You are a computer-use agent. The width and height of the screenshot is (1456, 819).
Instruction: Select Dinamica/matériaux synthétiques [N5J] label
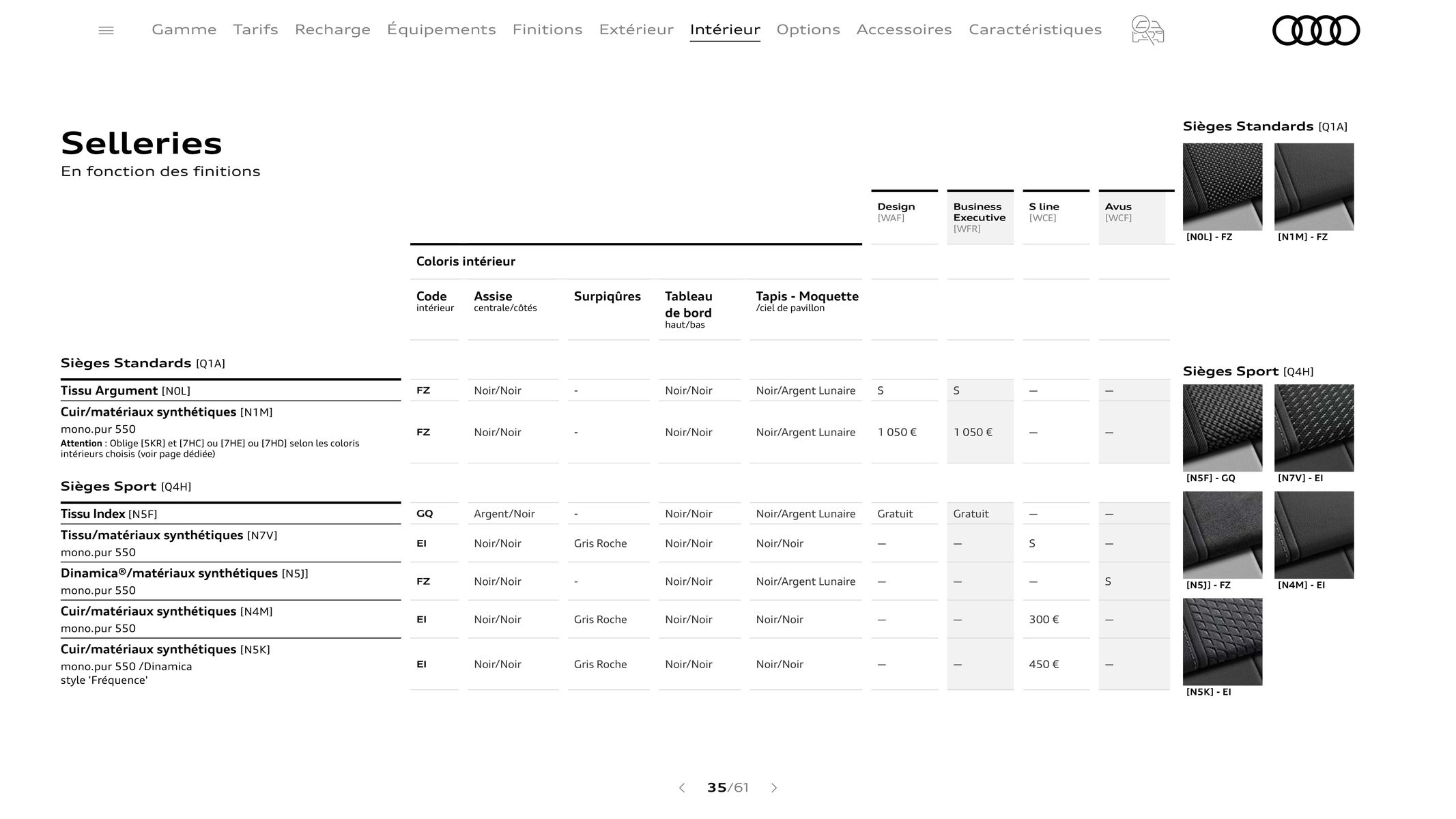tap(184, 573)
